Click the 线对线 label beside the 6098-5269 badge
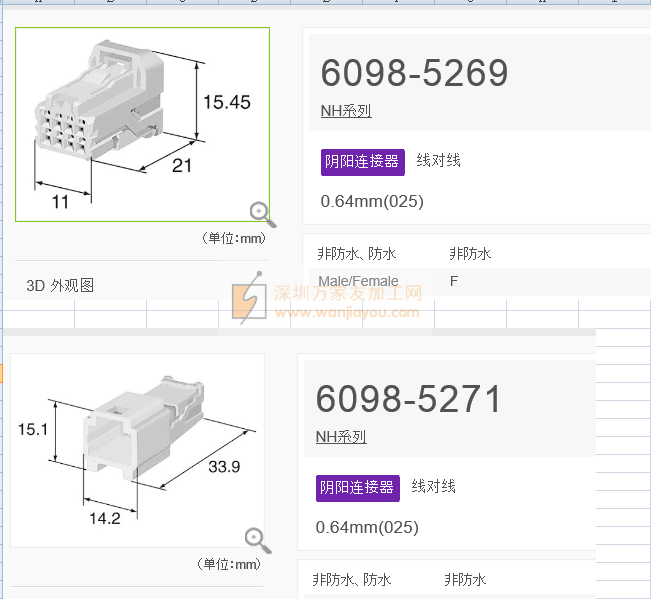The height and width of the screenshot is (599, 651). pos(439,161)
